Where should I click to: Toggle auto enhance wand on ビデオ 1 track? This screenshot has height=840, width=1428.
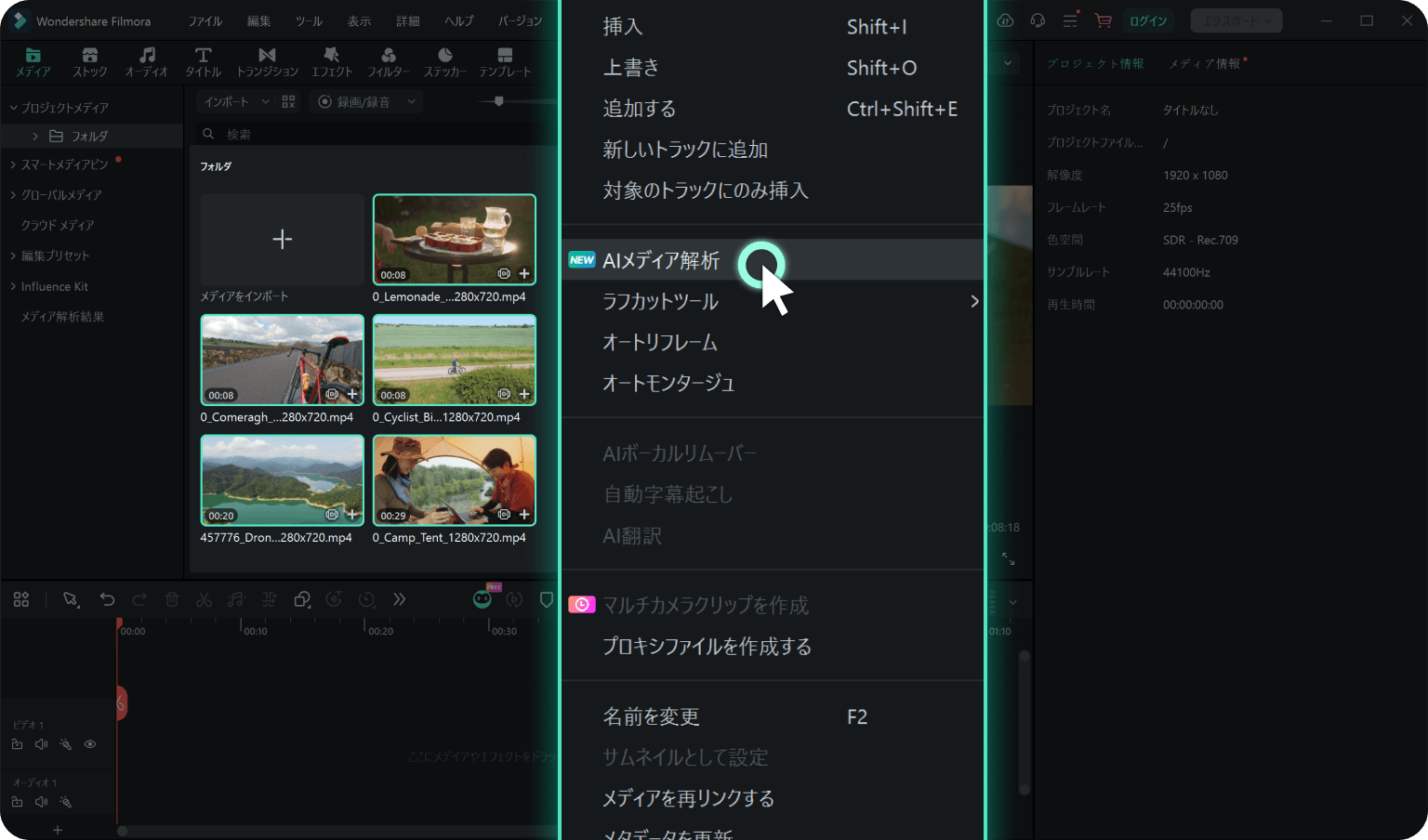[66, 744]
